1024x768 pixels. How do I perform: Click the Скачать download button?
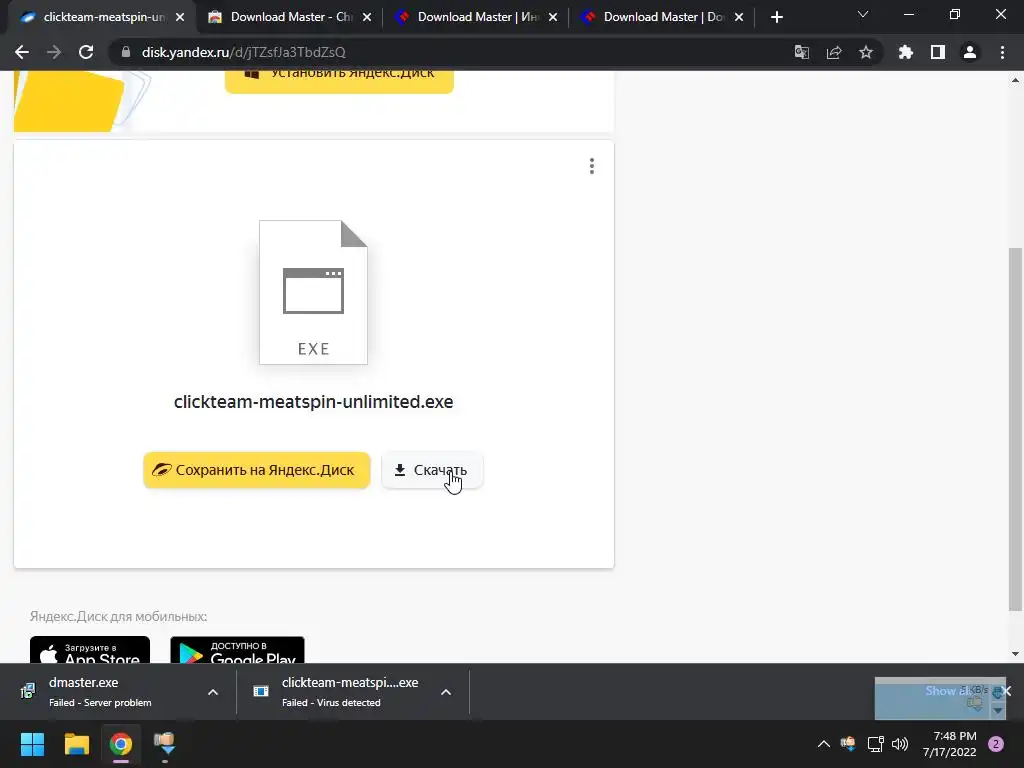pos(432,470)
